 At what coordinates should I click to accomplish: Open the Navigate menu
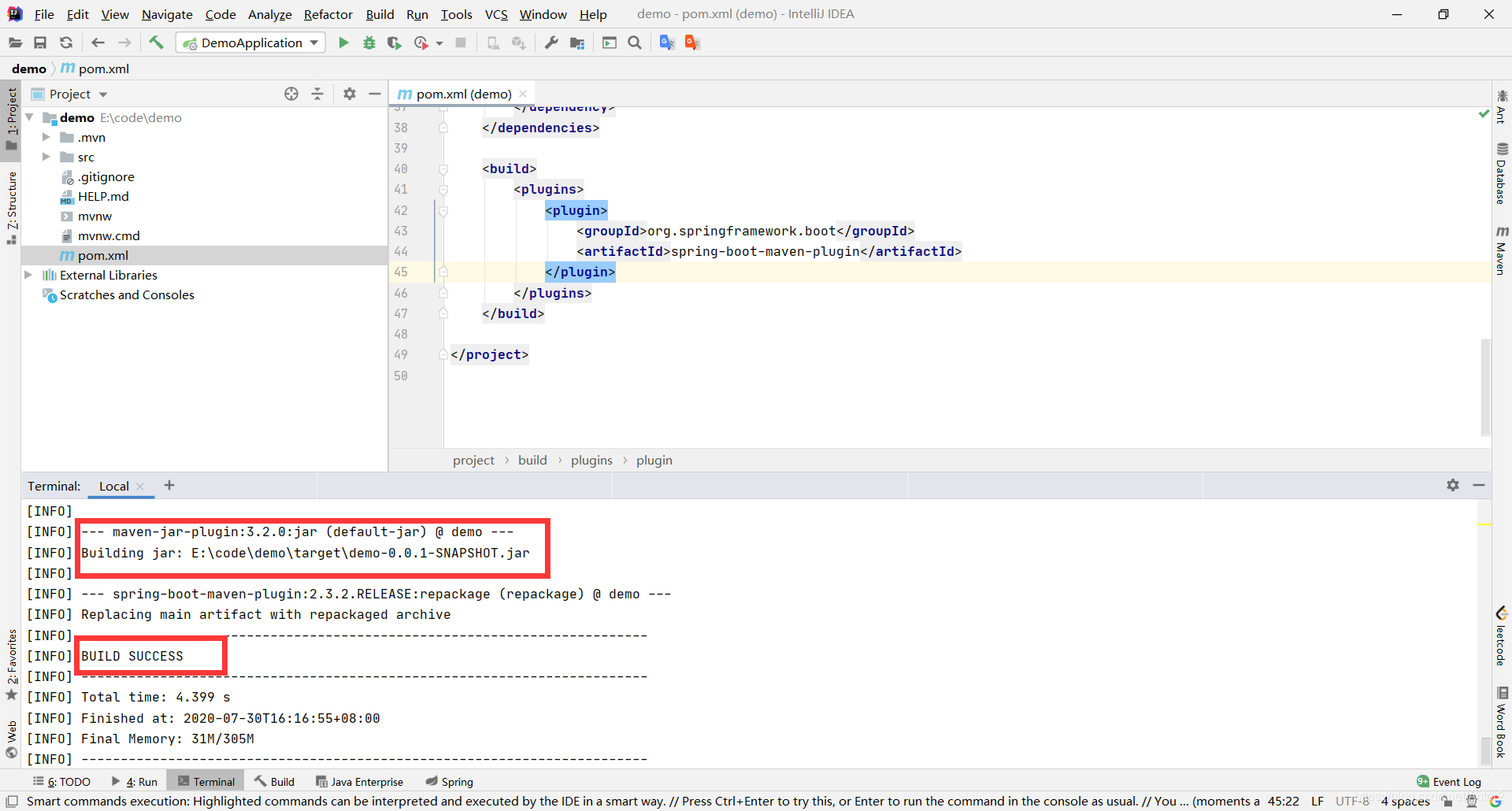167,14
